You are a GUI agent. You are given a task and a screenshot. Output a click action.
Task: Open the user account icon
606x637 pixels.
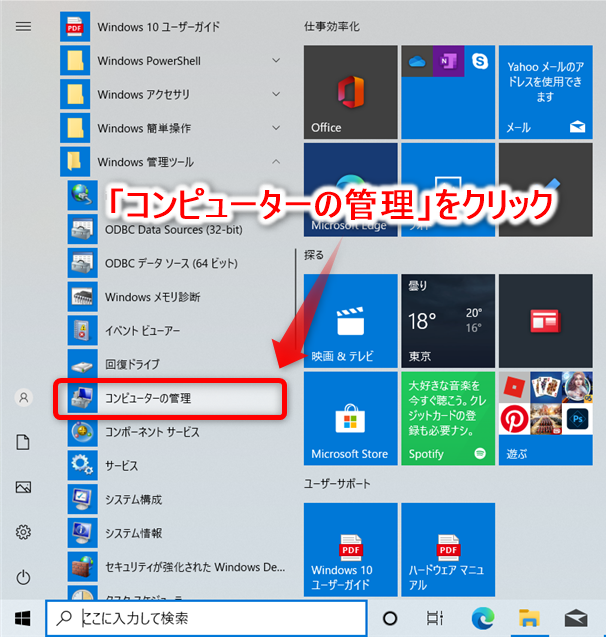24,397
